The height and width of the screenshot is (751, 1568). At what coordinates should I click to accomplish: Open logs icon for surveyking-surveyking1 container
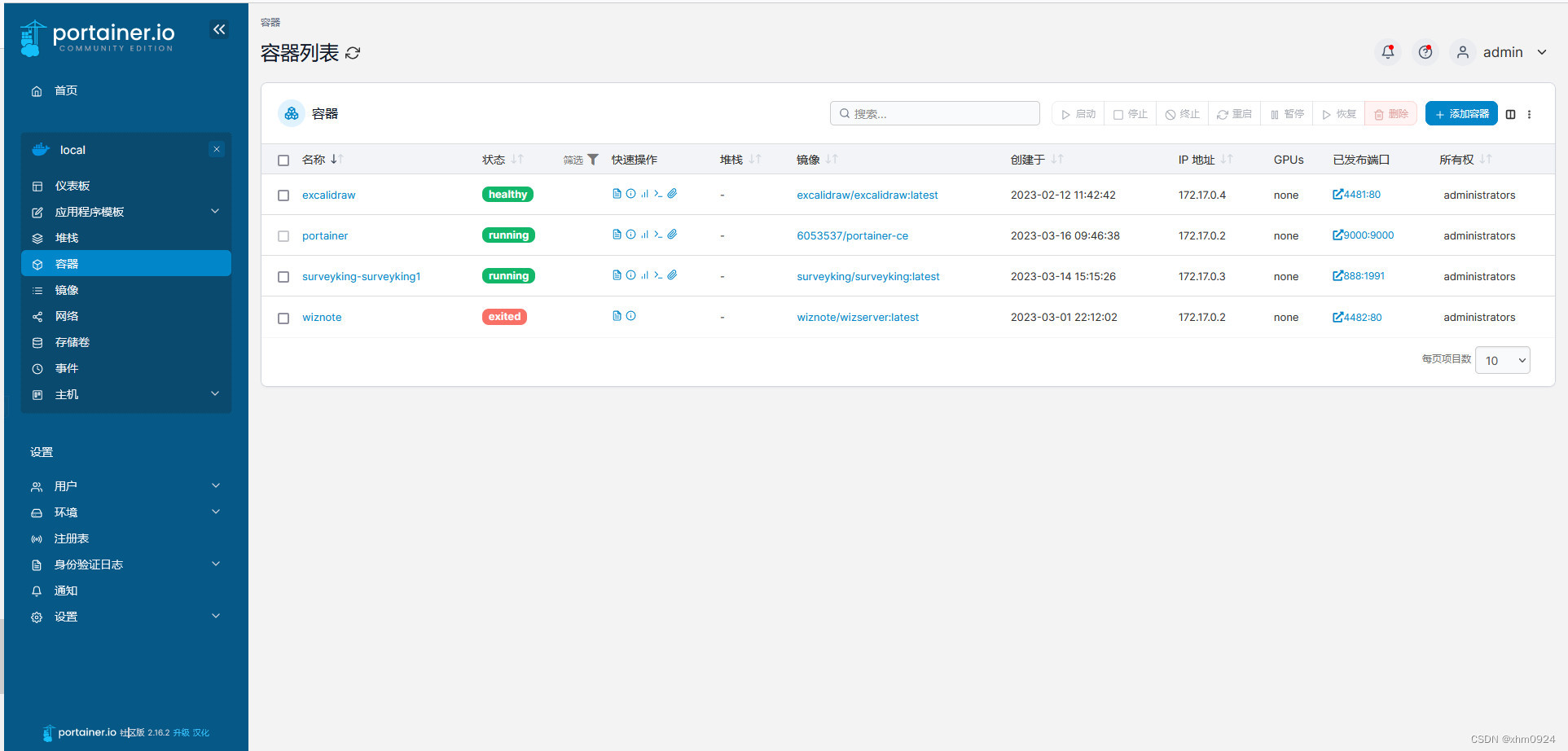click(x=617, y=275)
